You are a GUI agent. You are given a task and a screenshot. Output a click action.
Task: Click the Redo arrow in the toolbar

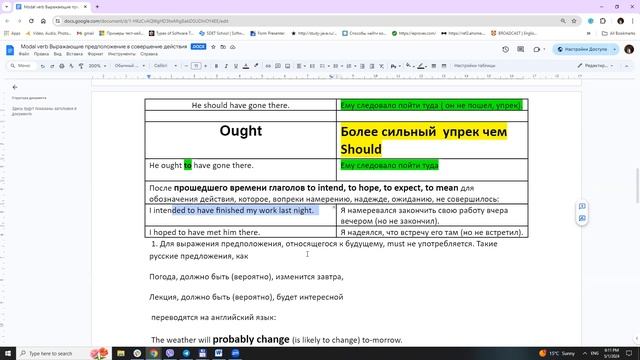[52, 66]
